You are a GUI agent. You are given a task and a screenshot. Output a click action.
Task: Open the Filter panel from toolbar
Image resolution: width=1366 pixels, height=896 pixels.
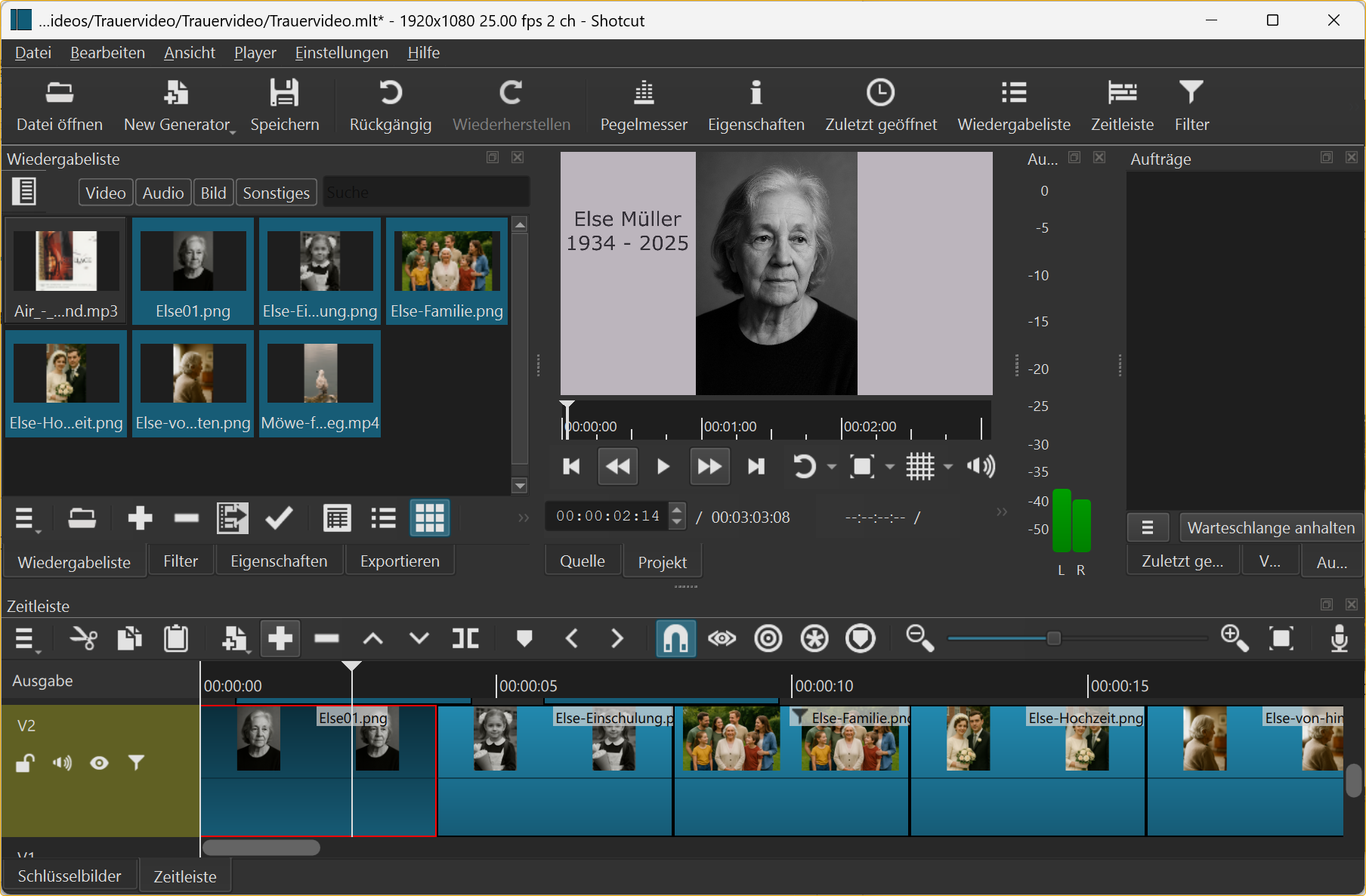(1191, 106)
